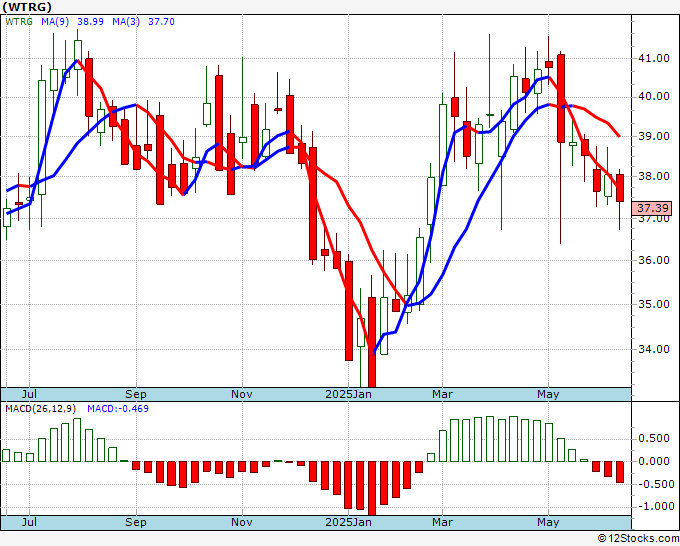Click Mar on the price chart time axis
The height and width of the screenshot is (546, 680).
coord(442,394)
